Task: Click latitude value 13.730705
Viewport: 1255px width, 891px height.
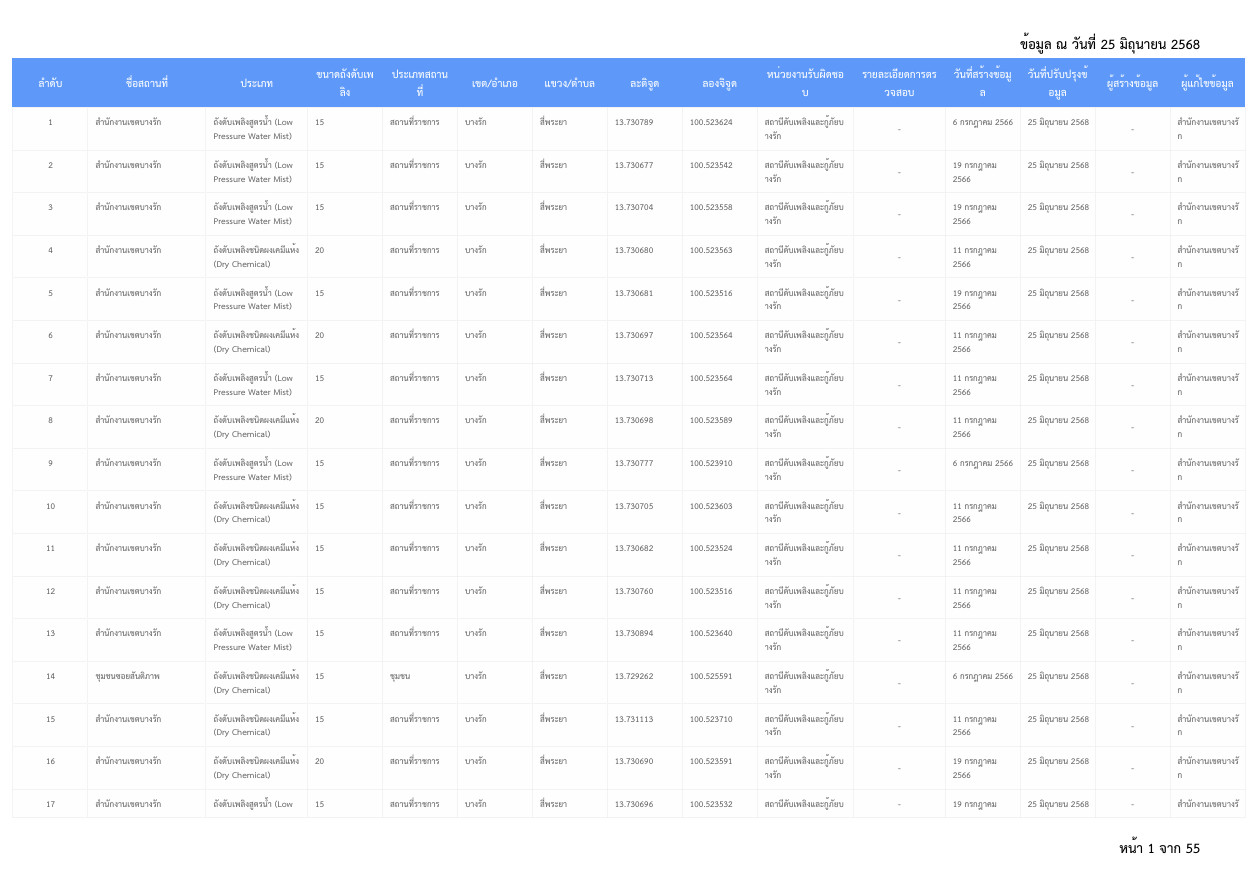Action: point(634,506)
